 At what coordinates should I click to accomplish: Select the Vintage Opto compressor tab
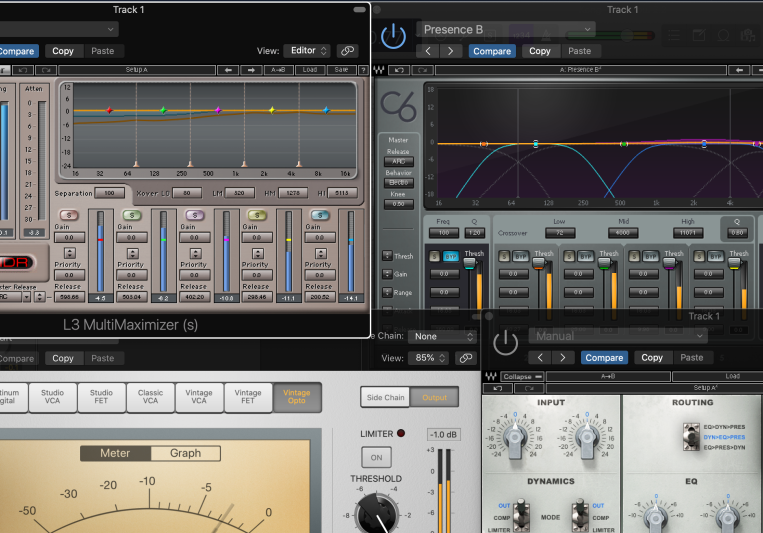297,397
